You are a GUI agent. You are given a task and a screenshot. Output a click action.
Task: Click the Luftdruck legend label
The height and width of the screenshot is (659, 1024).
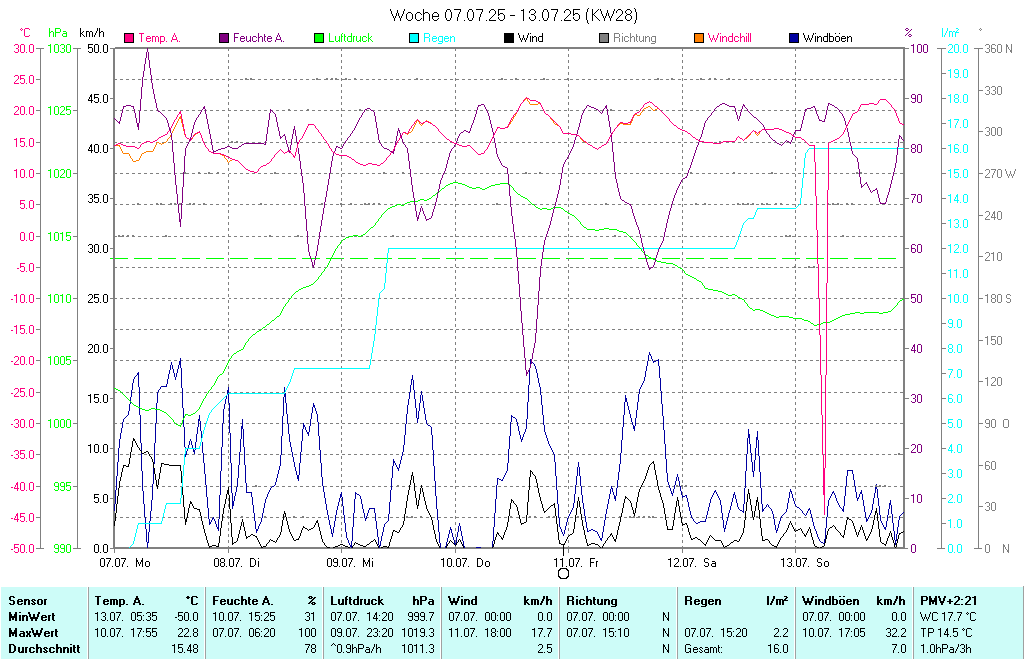350,38
